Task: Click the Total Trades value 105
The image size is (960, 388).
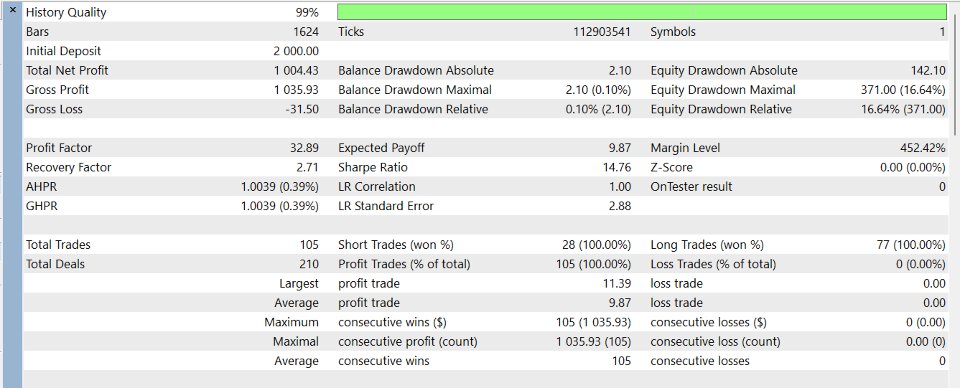Action: tap(309, 245)
